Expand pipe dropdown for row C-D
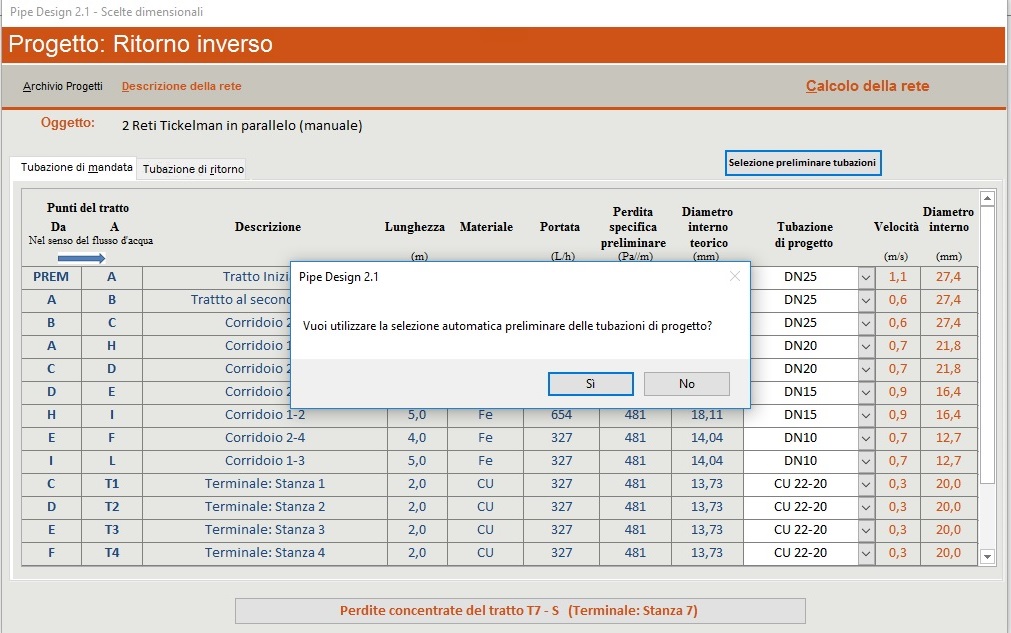This screenshot has width=1011, height=633. click(866, 369)
